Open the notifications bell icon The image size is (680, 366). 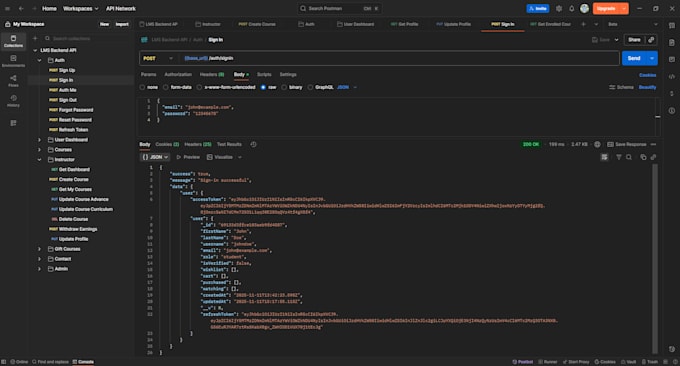pyautogui.click(x=572, y=9)
